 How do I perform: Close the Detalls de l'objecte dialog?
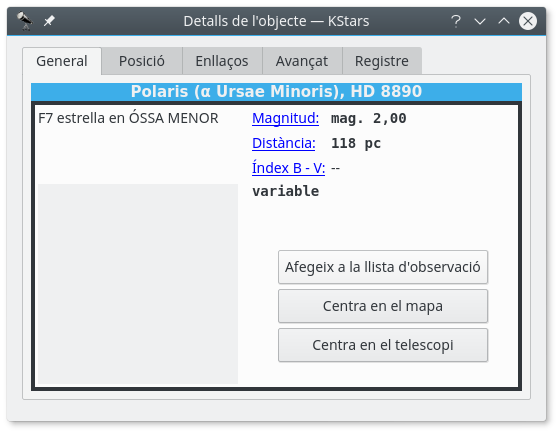(528, 21)
